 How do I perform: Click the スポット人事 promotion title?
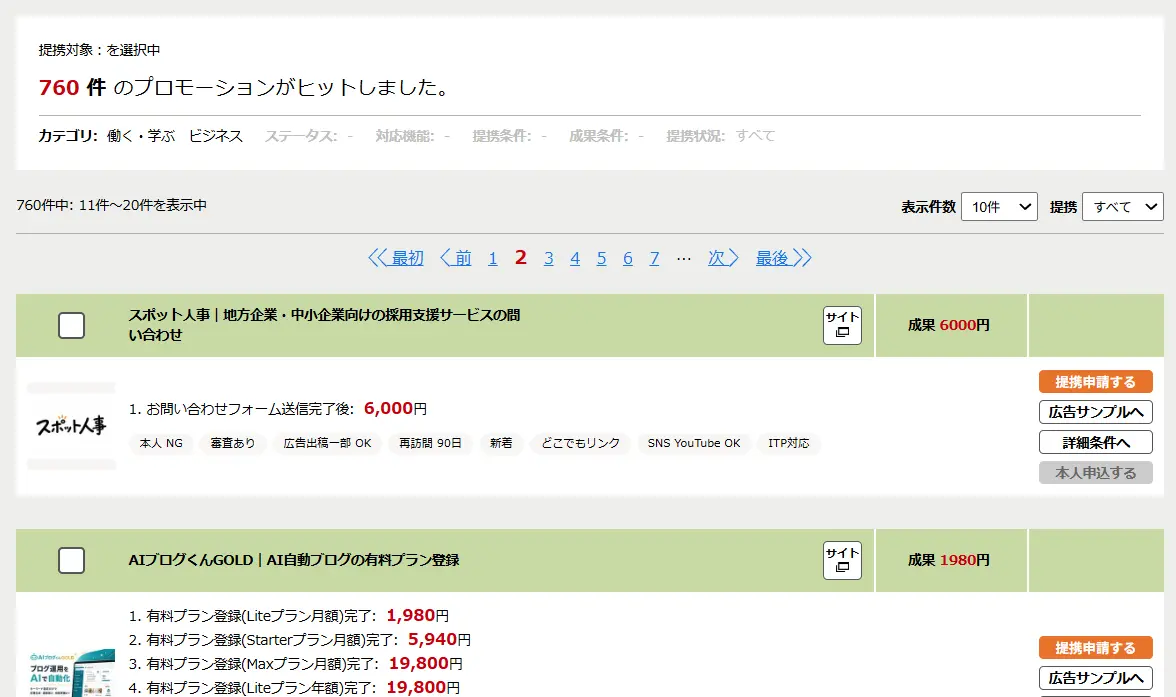tap(324, 325)
